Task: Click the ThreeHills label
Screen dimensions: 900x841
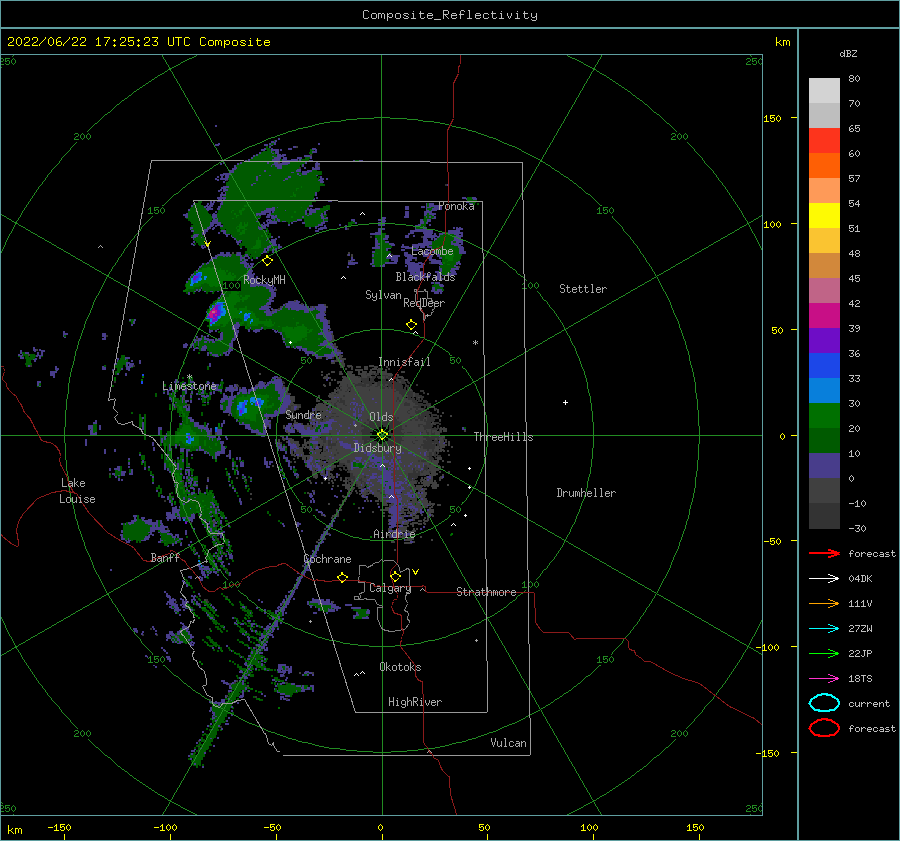Action: coord(503,437)
